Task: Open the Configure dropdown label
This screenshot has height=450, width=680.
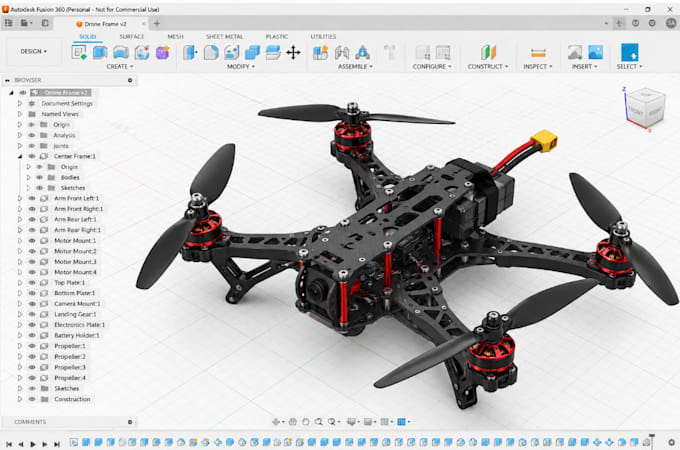Action: (x=432, y=66)
